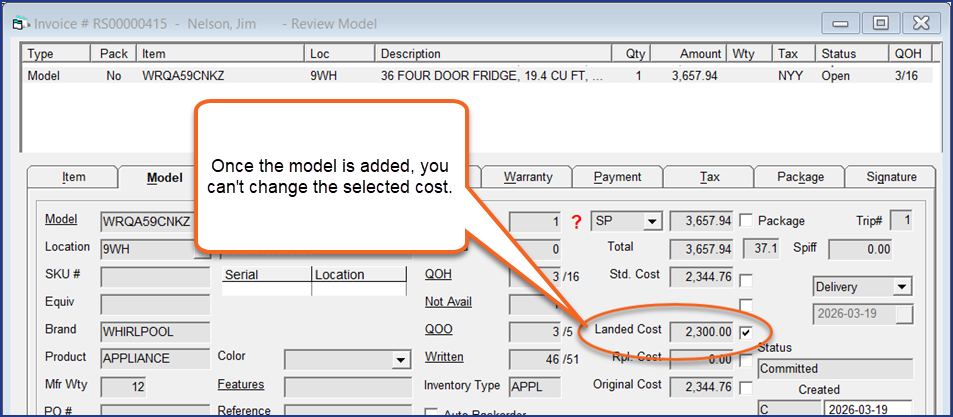Minimize the Invoice window
Viewport: 953px width, 417px height.
point(844,21)
